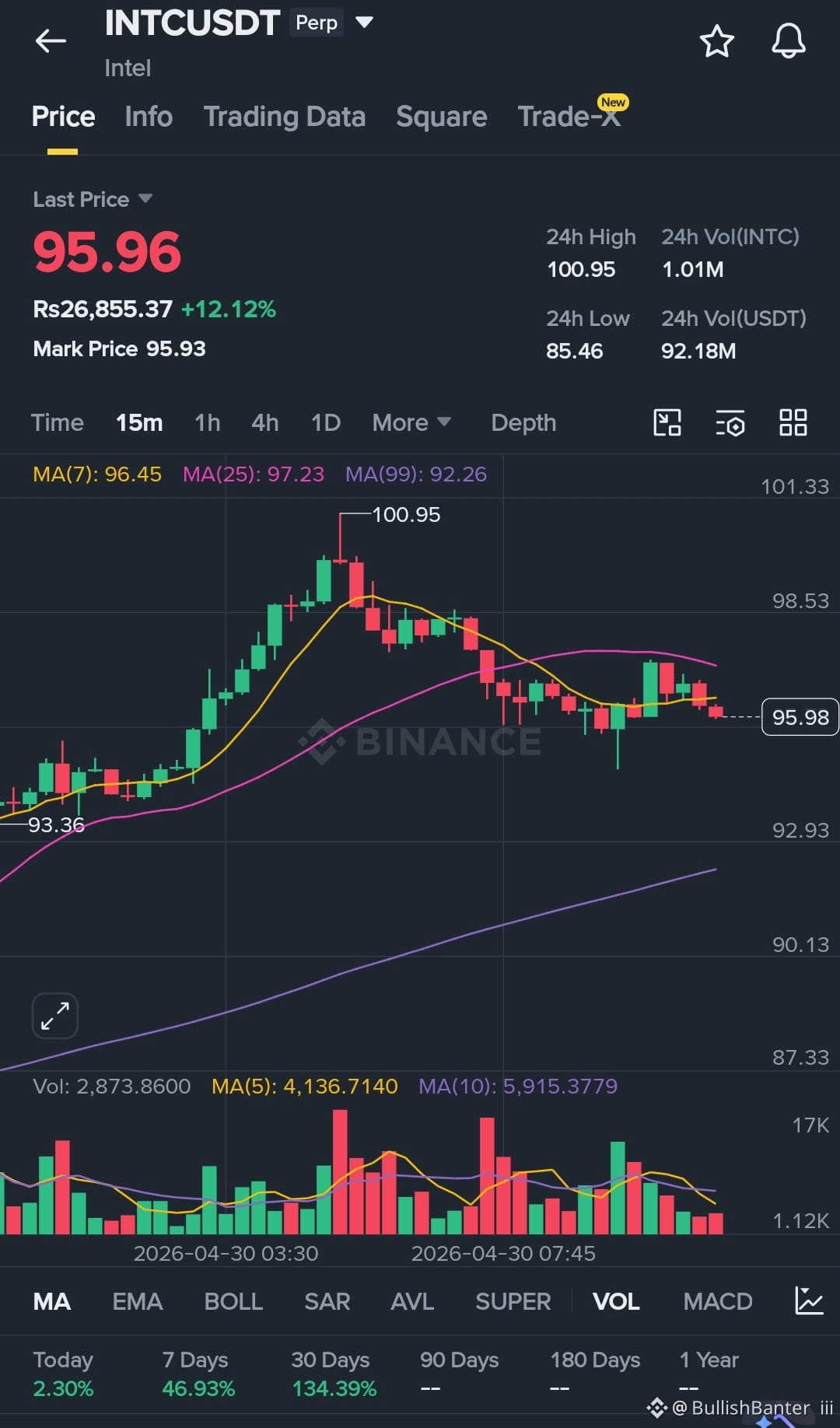Click the volume MA(5): 4,136.7140 label

pyautogui.click(x=305, y=1086)
